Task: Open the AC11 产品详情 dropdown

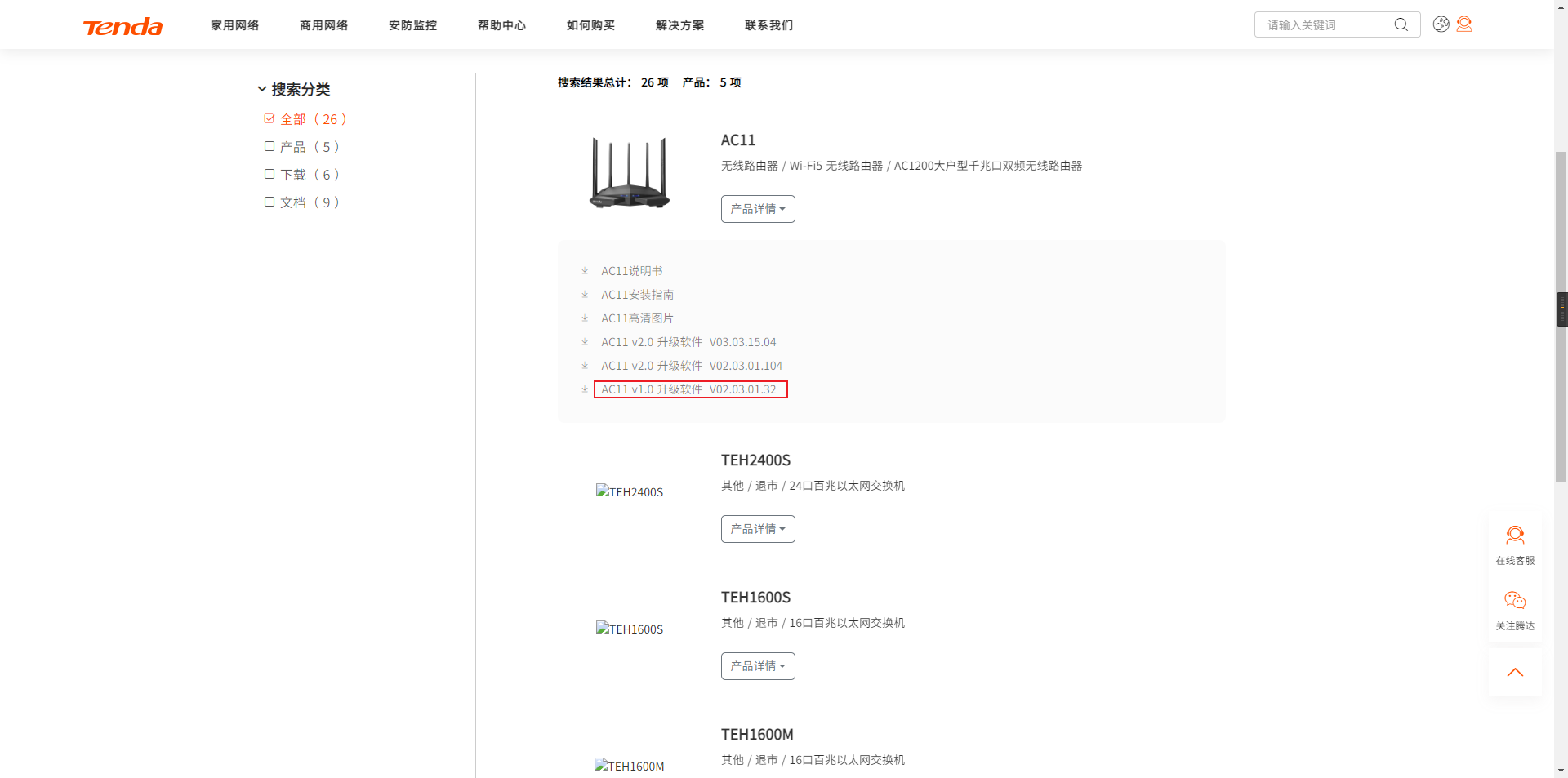Action: pyautogui.click(x=757, y=209)
